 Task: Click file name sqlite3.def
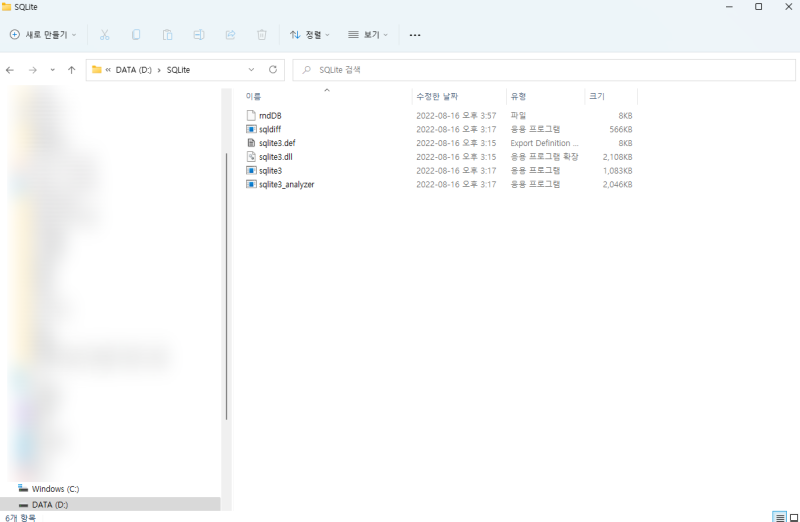[x=277, y=143]
